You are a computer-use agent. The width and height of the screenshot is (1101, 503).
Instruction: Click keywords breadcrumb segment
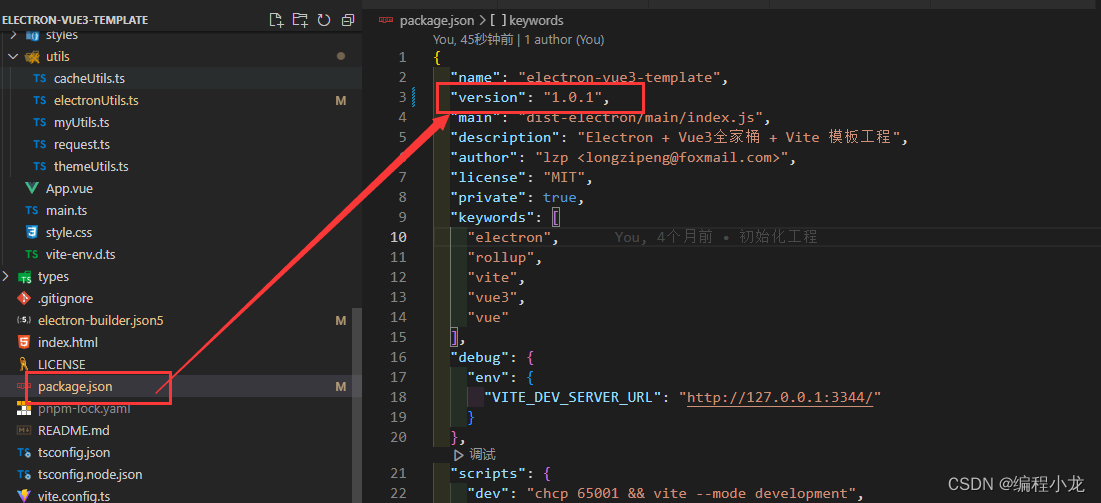click(x=536, y=20)
